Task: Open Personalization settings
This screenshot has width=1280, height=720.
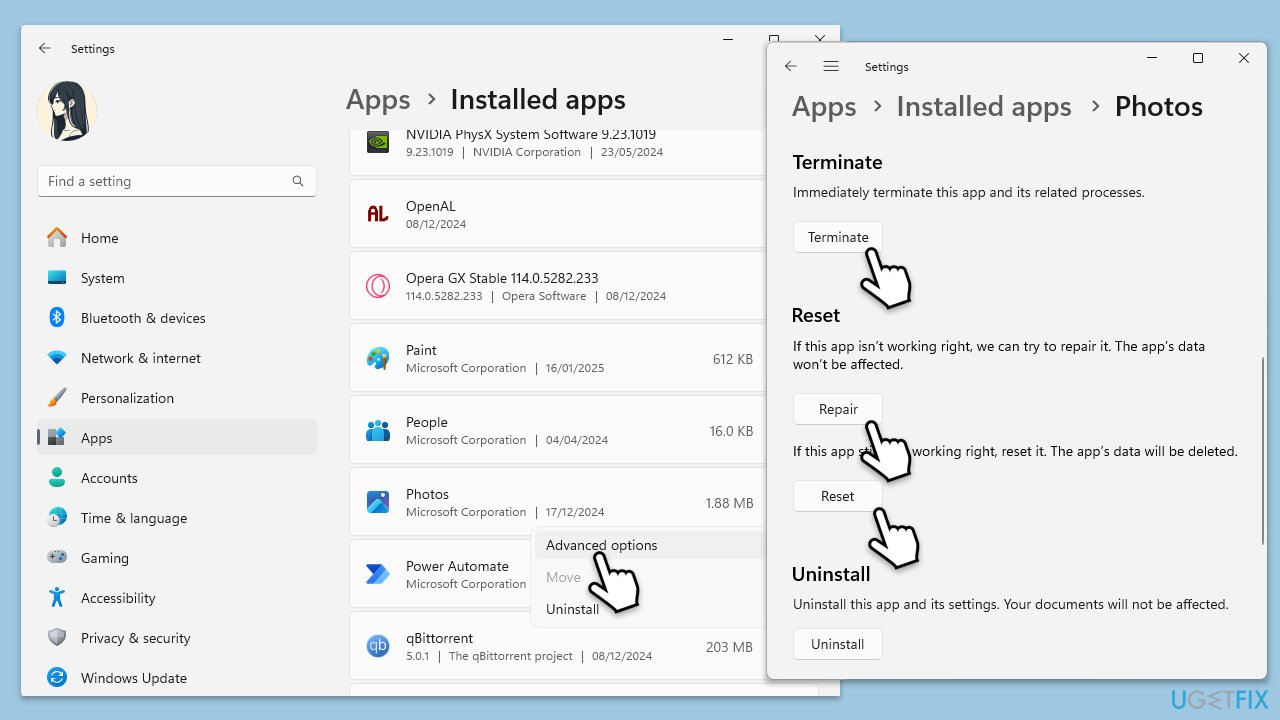Action: 177,398
